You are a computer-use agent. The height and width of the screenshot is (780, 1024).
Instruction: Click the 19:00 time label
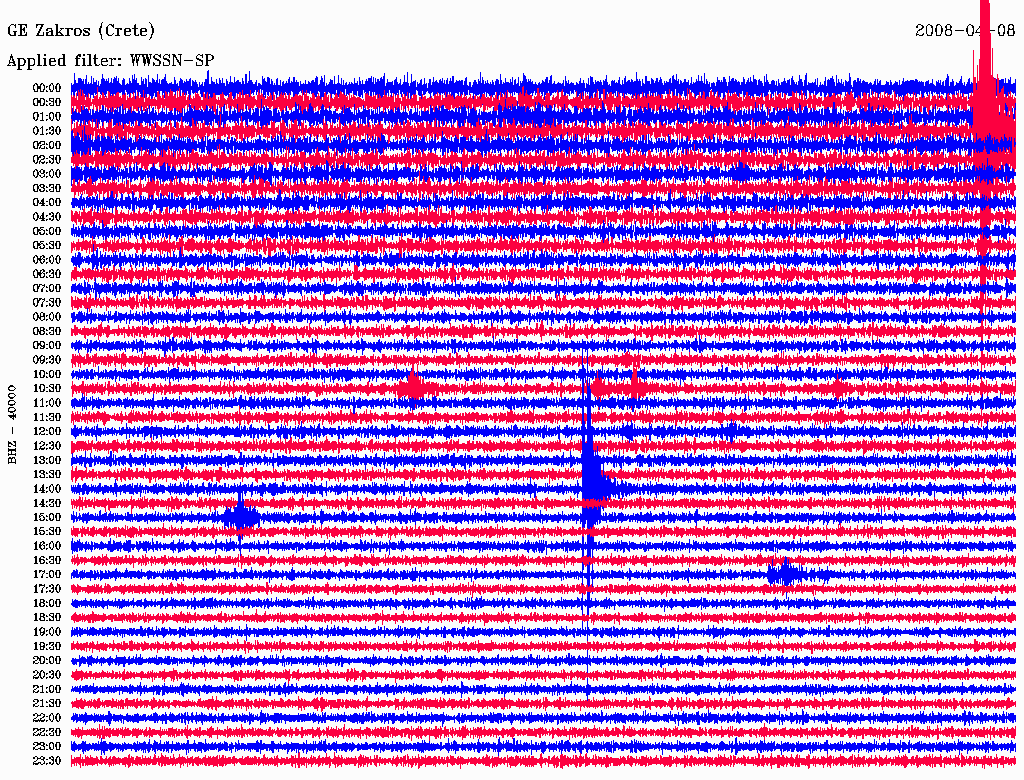click(x=47, y=632)
